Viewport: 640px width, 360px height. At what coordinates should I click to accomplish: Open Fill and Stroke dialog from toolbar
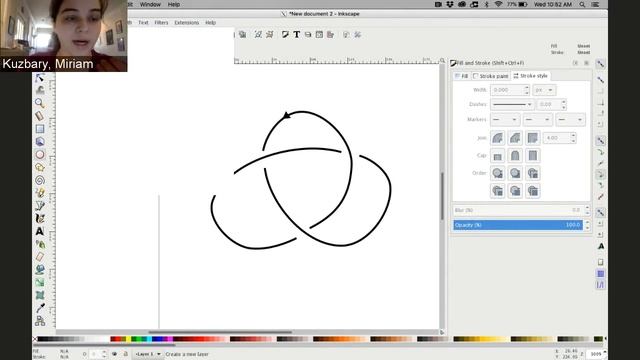[285, 35]
